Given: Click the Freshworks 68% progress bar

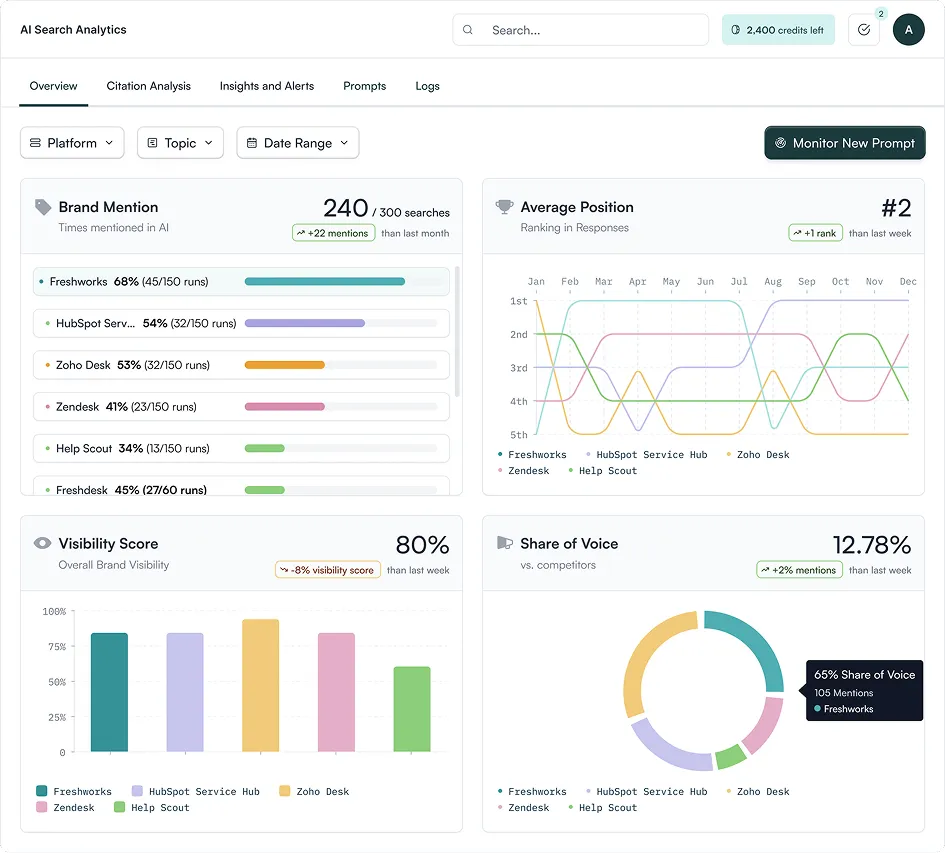Looking at the screenshot, I should (341, 282).
